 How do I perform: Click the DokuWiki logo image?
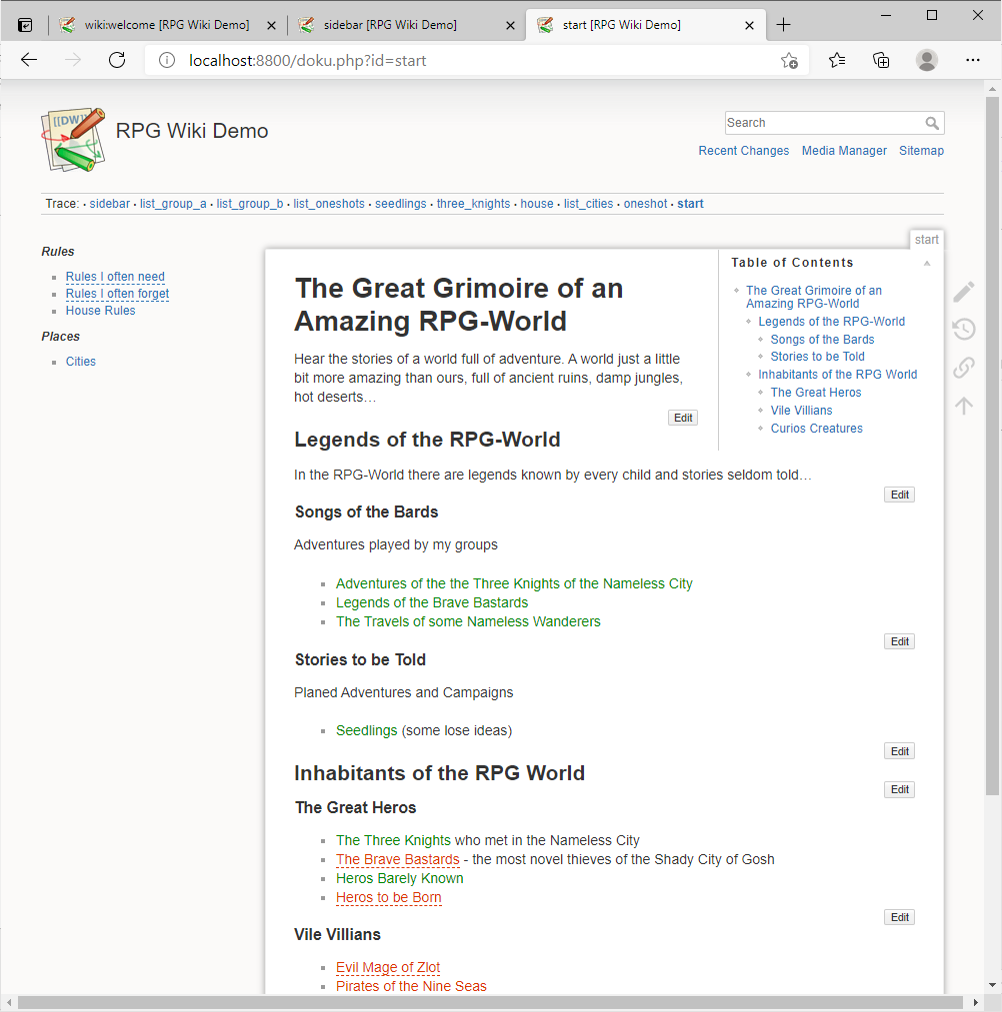pyautogui.click(x=74, y=139)
